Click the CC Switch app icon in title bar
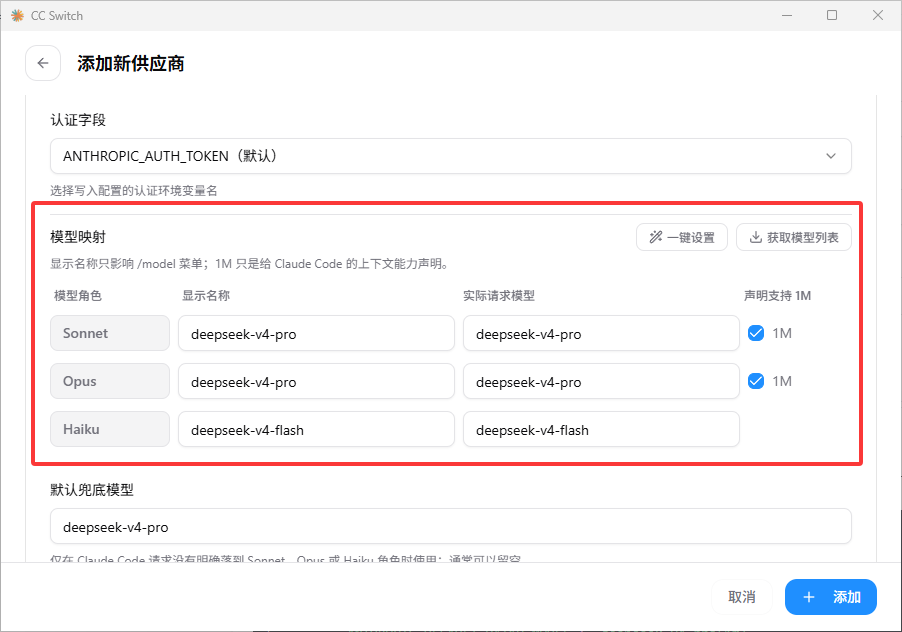This screenshot has height=632, width=902. [x=17, y=16]
